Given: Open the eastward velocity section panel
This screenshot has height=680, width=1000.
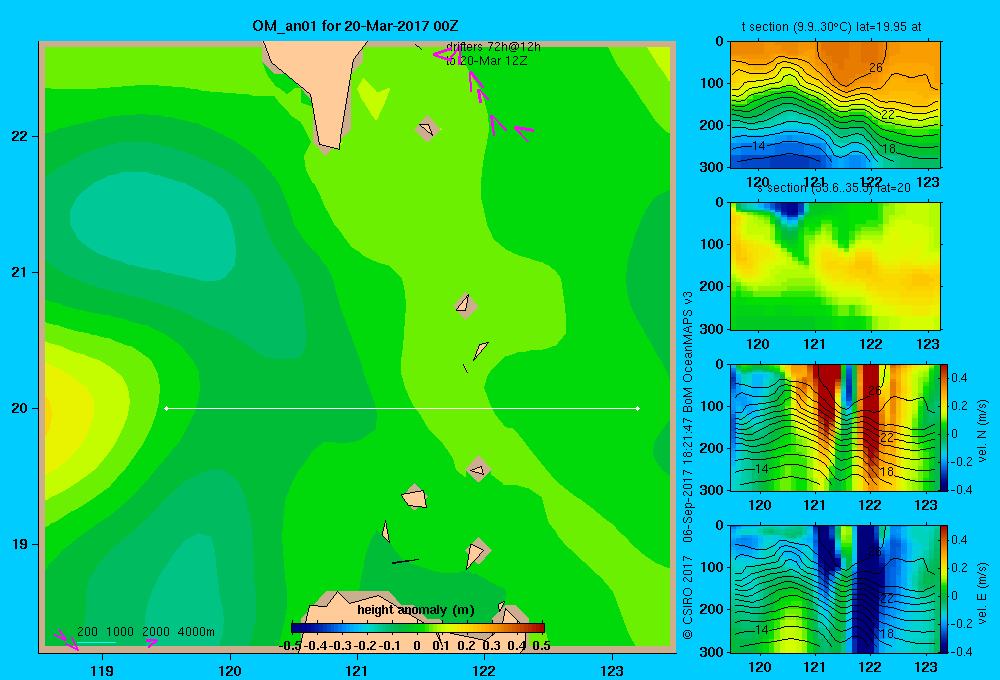Looking at the screenshot, I should 834,588.
